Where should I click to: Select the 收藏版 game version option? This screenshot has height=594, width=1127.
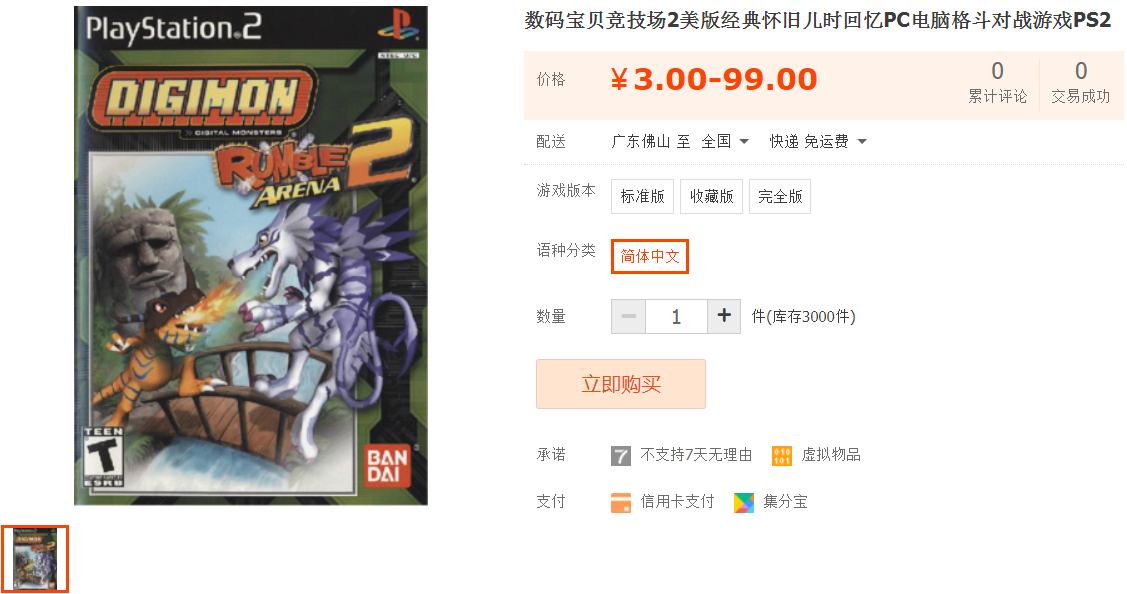click(712, 196)
